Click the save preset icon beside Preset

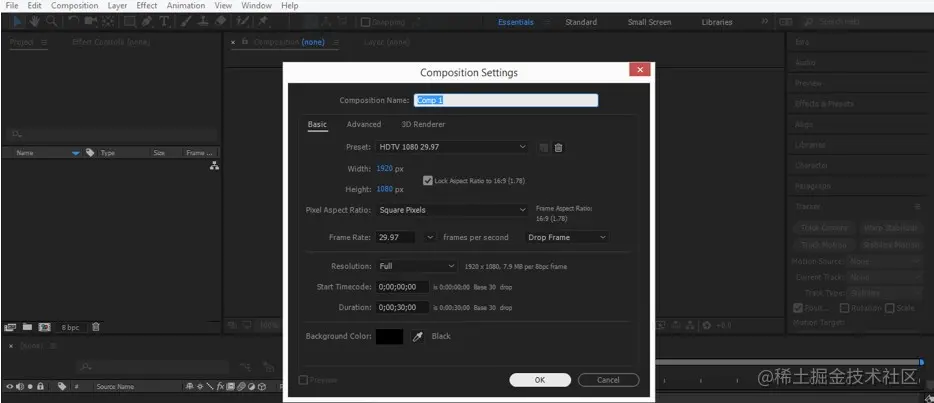pyautogui.click(x=543, y=148)
